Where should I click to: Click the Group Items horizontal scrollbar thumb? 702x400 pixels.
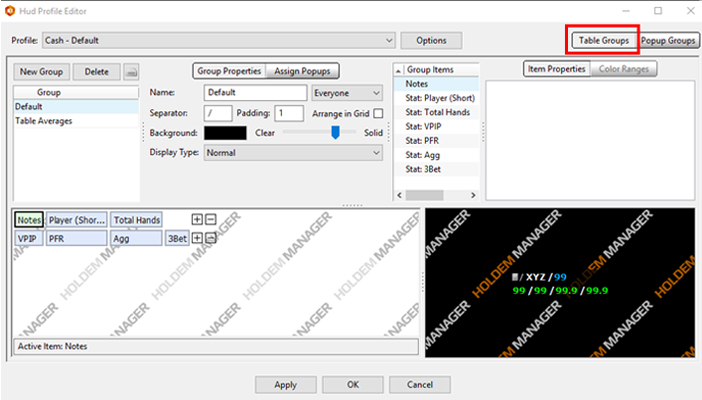tap(424, 195)
